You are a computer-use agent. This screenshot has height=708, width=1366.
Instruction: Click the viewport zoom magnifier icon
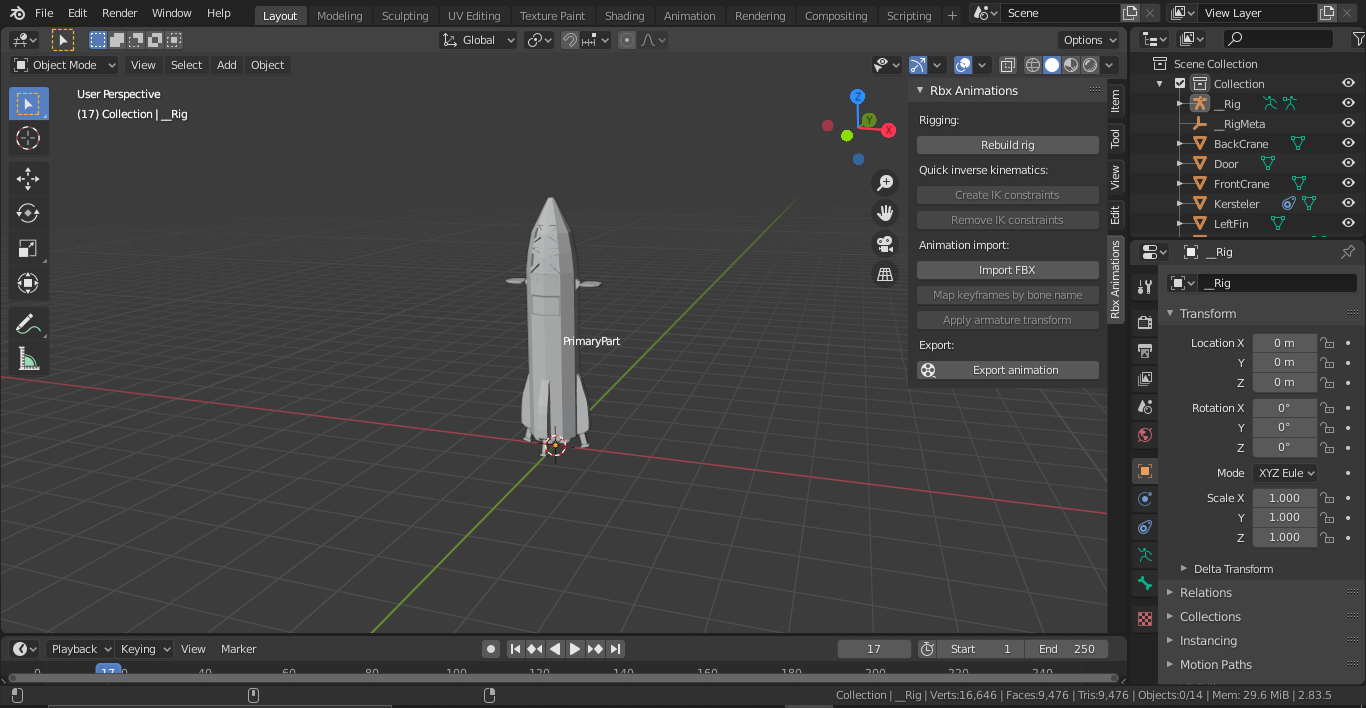pos(885,183)
